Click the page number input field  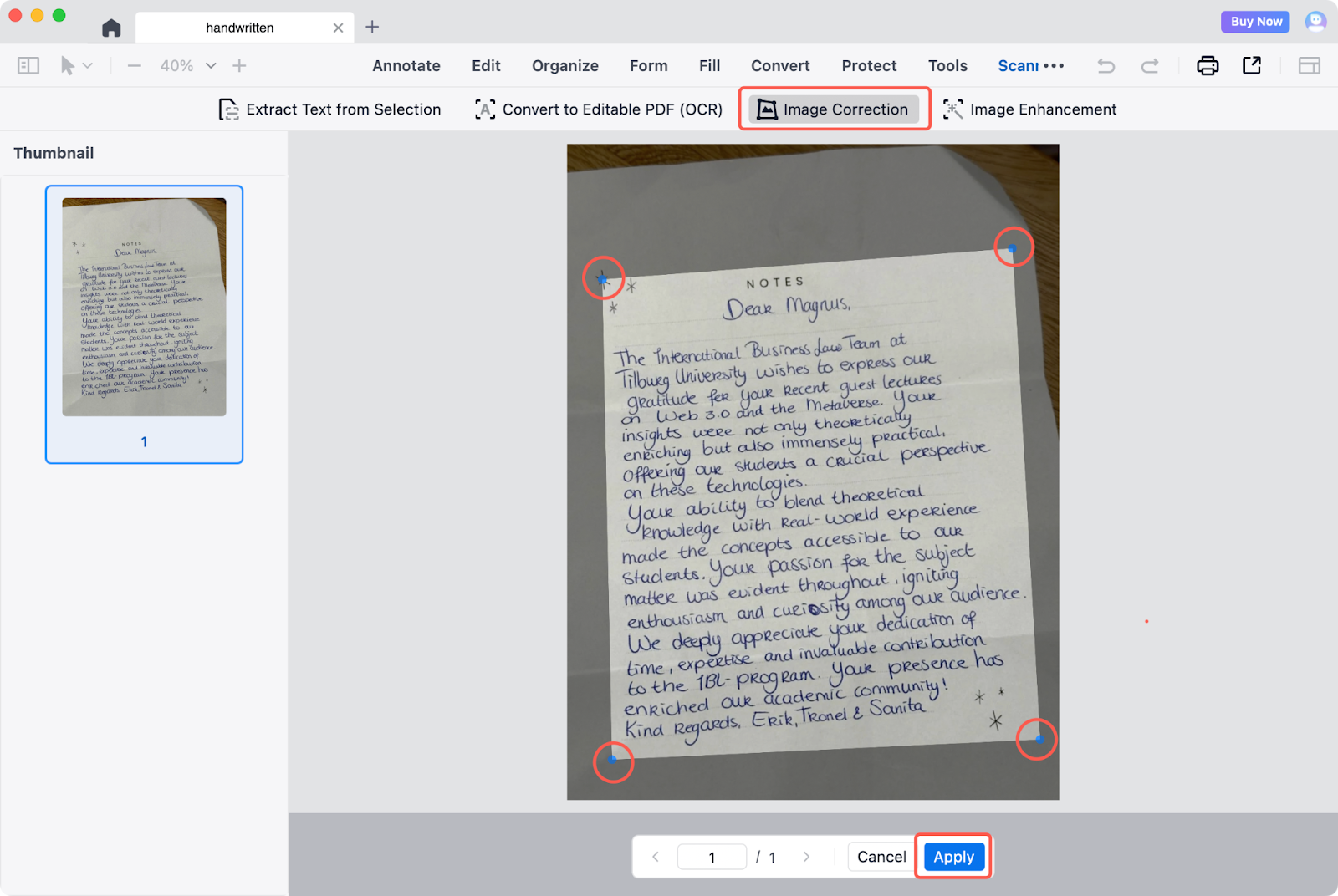point(712,857)
